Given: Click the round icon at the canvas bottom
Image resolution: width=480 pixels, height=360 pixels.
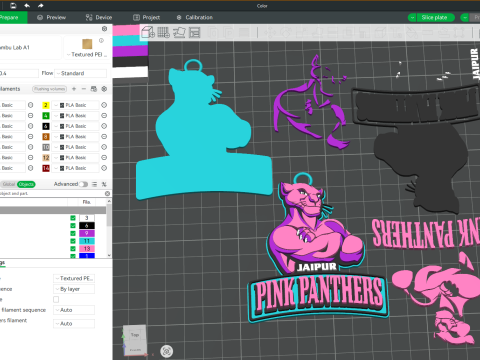Looking at the screenshot, I should tap(167, 351).
